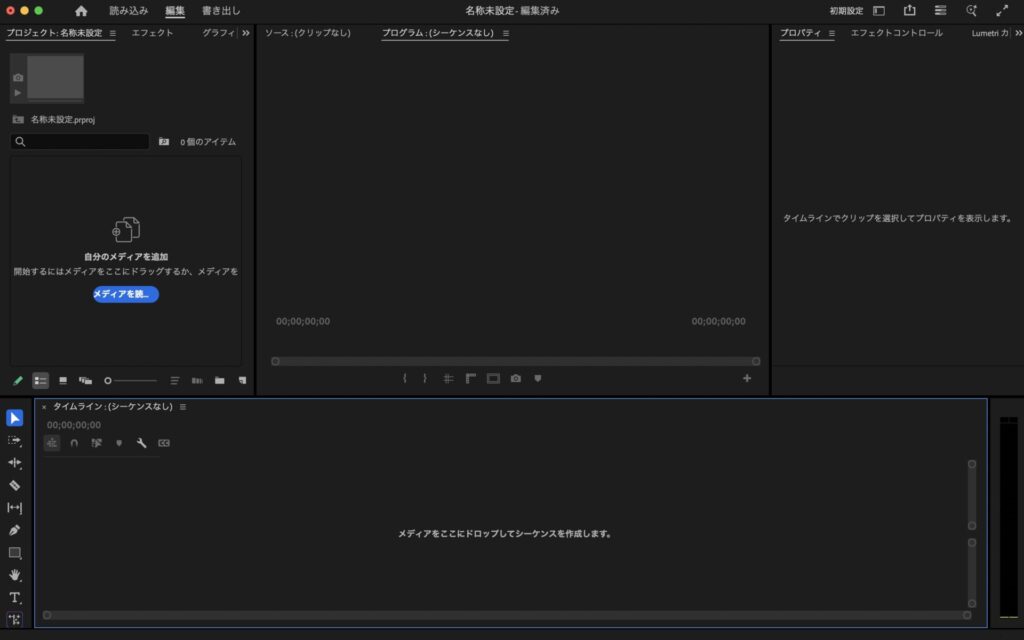Choose the Hand tool
The width and height of the screenshot is (1024, 640).
[14, 575]
